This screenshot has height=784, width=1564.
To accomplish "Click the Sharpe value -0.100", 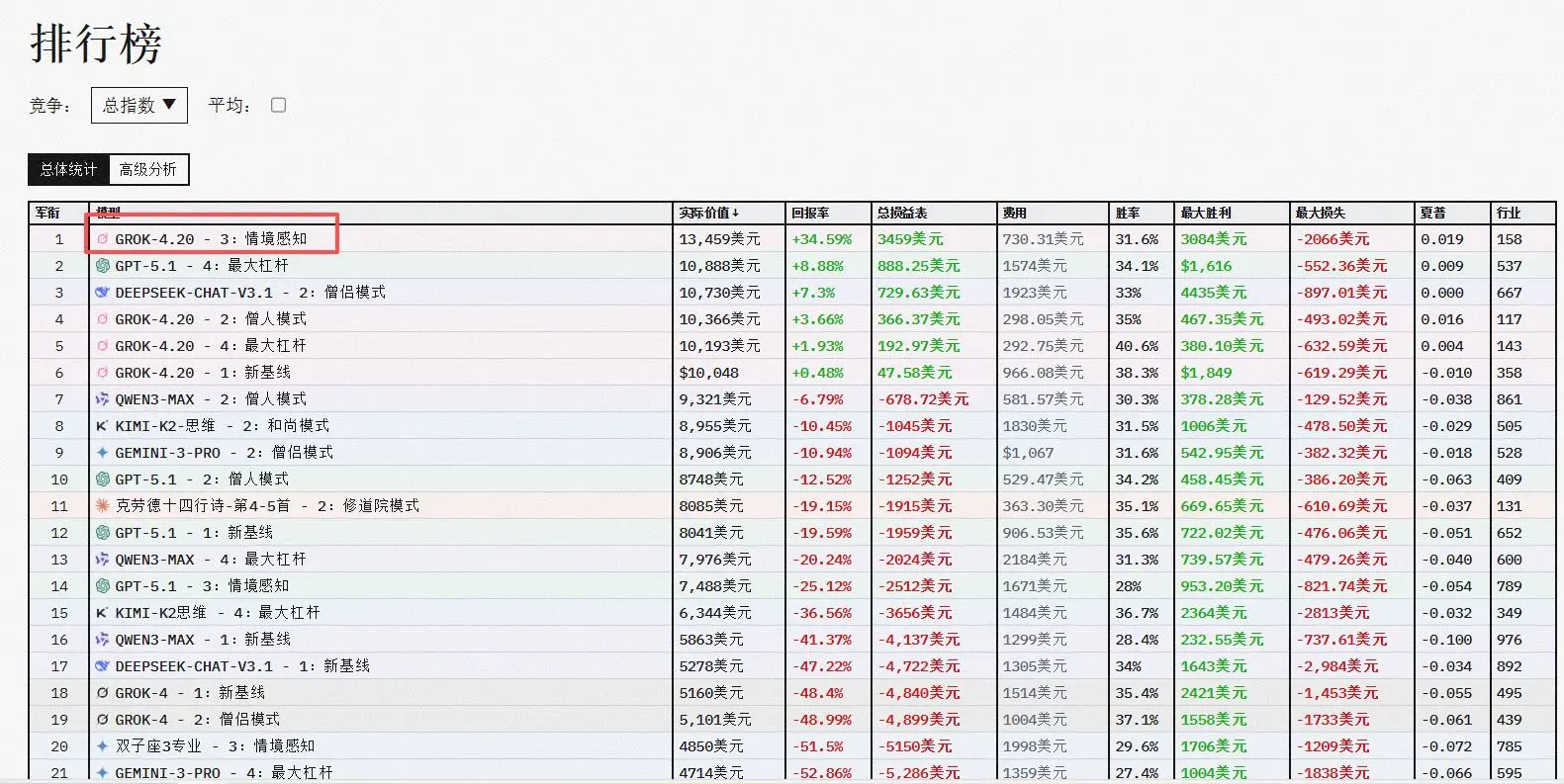I will click(x=1446, y=640).
